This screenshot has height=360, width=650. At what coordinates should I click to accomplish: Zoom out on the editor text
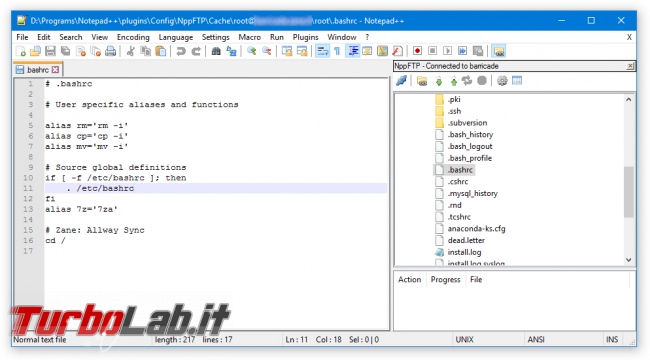click(267, 51)
